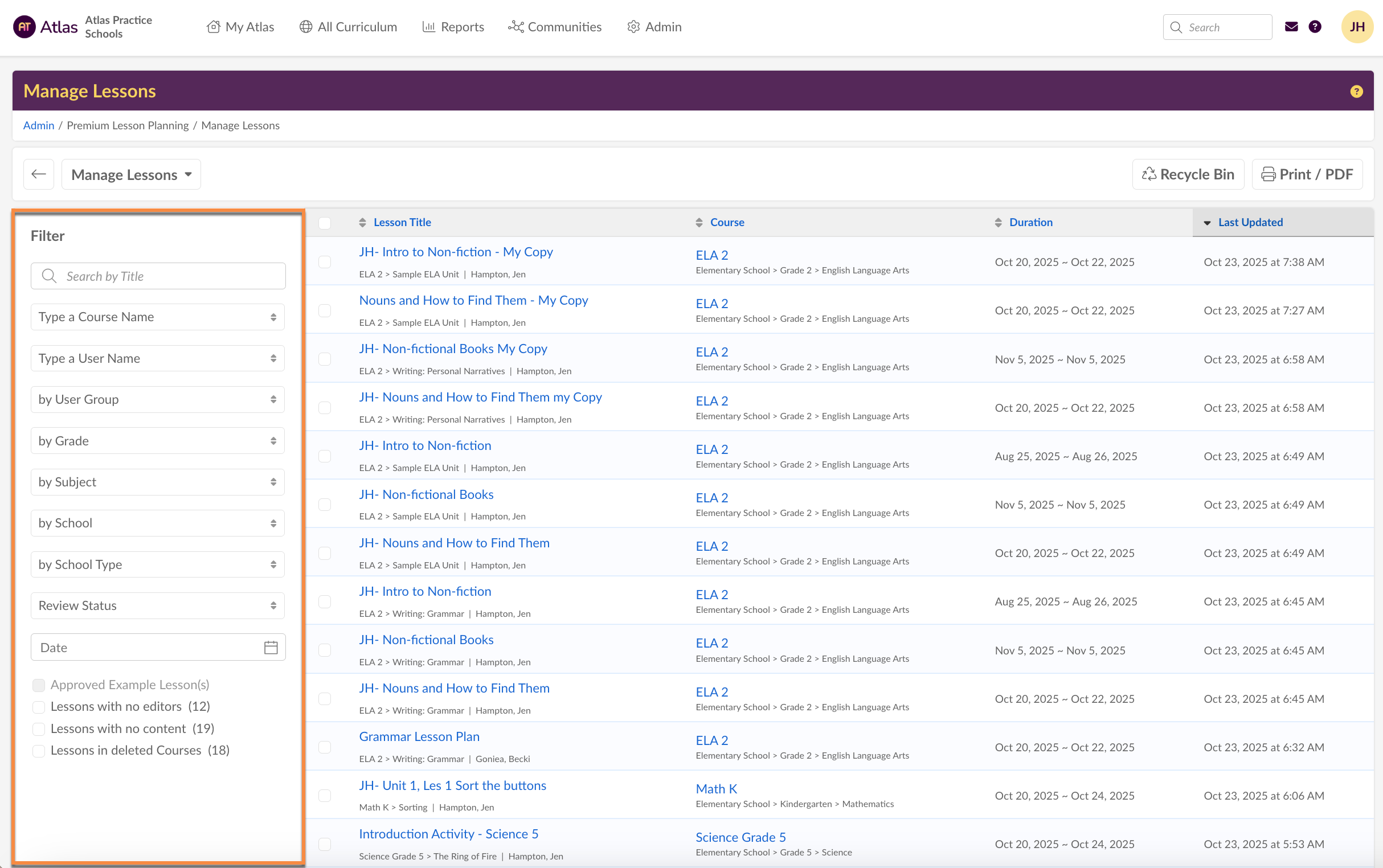Enable Lessons with no content filter
The width and height of the screenshot is (1383, 868).
click(x=39, y=729)
